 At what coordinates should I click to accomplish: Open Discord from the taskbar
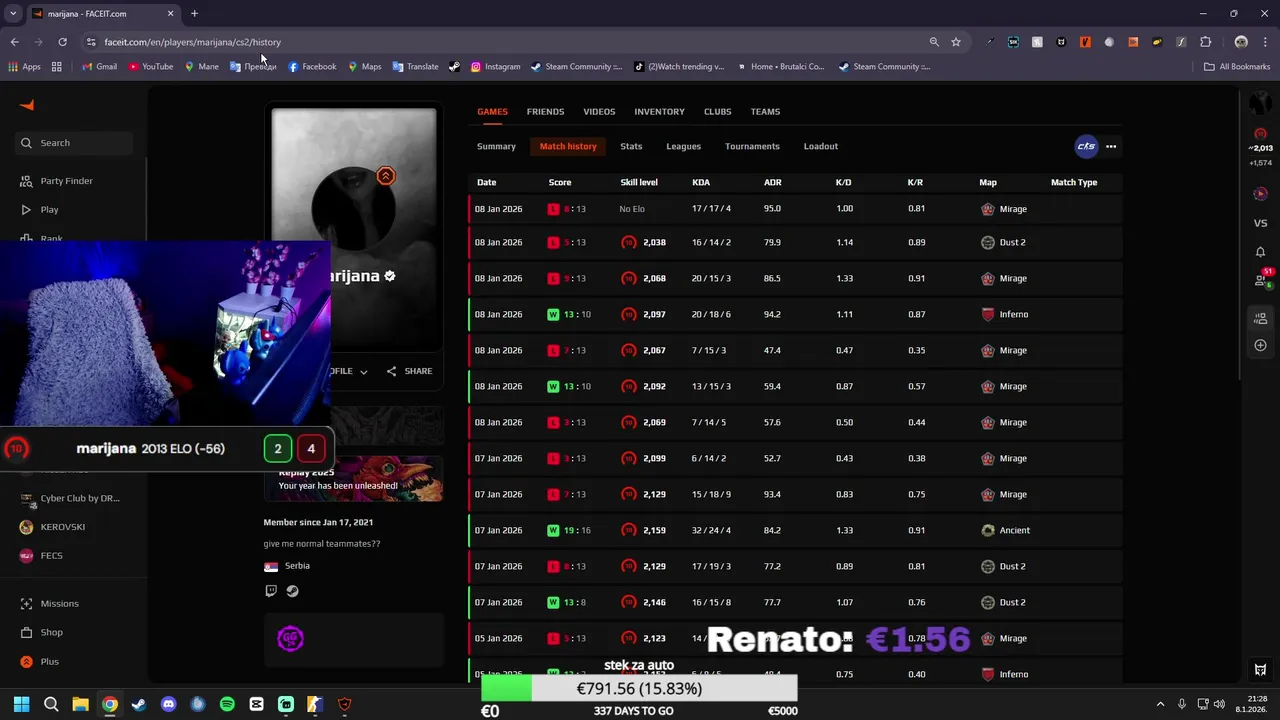pos(168,704)
